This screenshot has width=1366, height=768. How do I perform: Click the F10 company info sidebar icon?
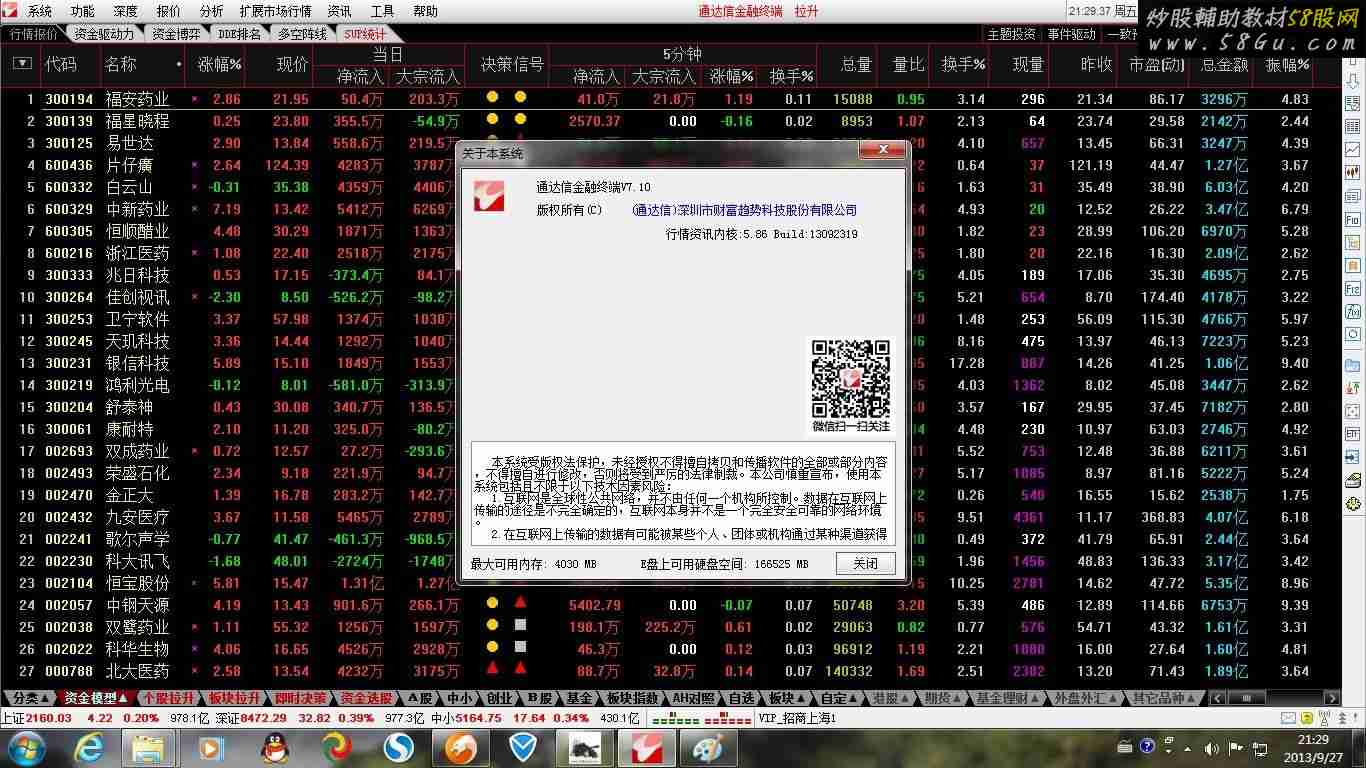point(1352,219)
